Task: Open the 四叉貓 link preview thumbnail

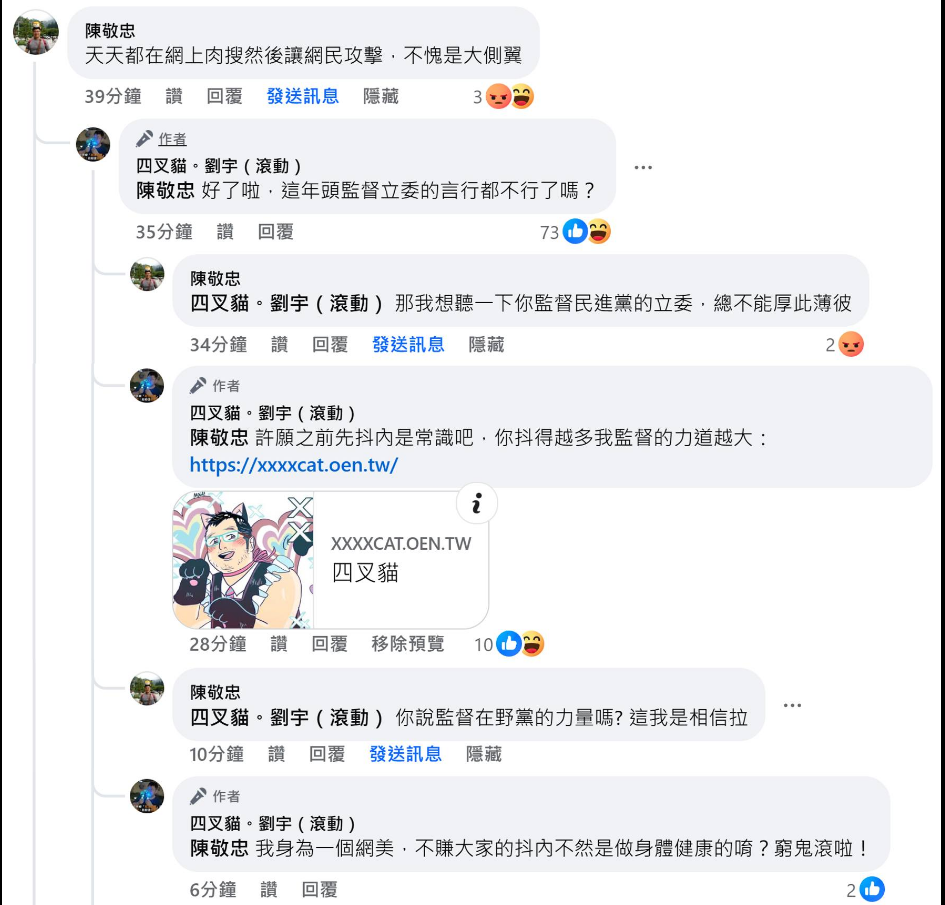Action: click(243, 560)
